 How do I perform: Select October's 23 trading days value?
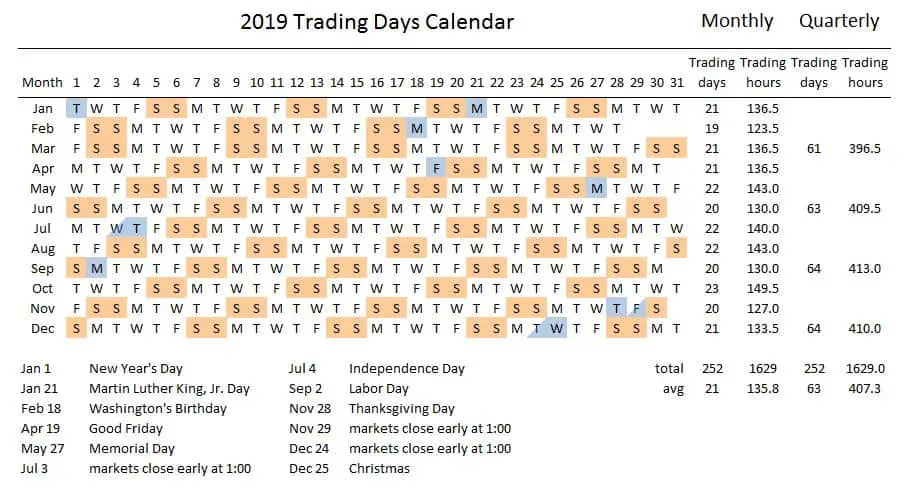[x=712, y=289]
